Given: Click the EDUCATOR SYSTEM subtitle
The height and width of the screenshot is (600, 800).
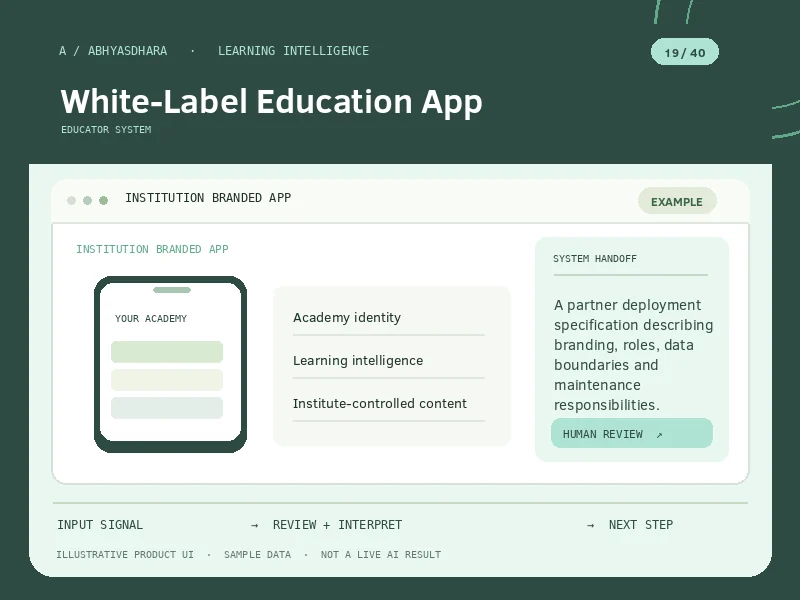Looking at the screenshot, I should tap(106, 130).
